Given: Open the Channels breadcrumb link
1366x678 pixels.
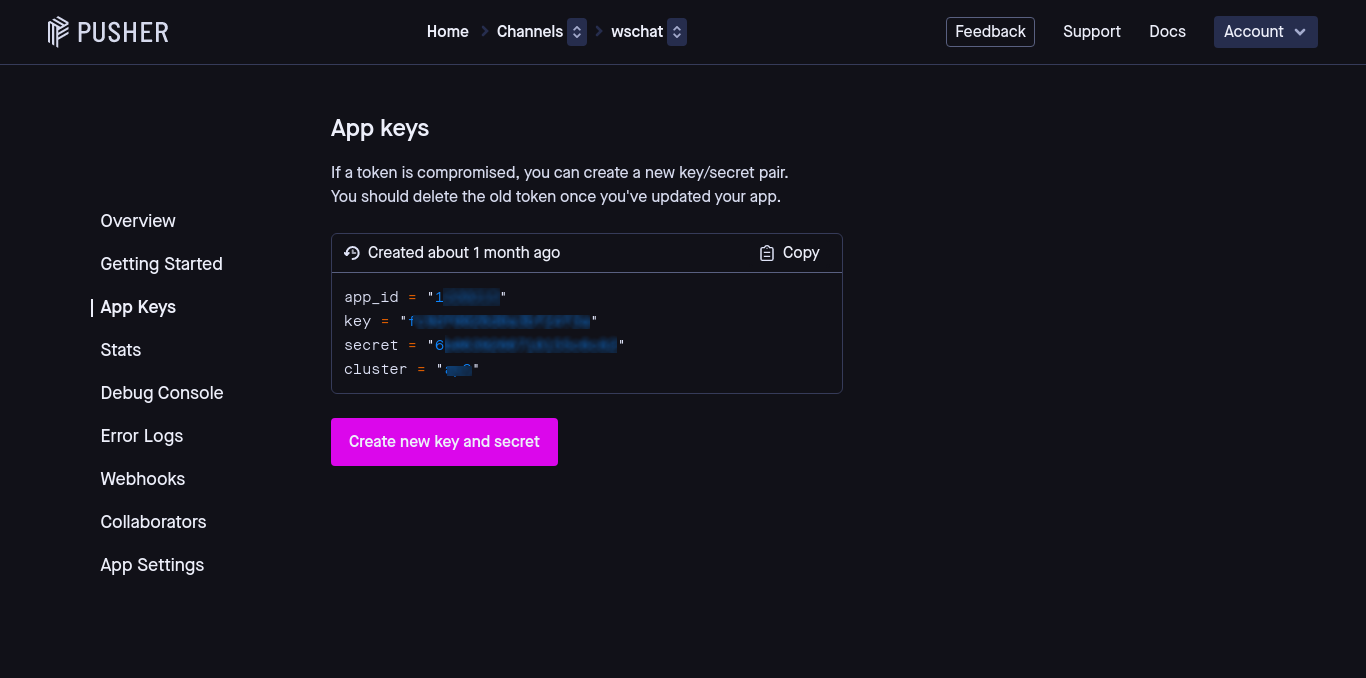Looking at the screenshot, I should 530,32.
